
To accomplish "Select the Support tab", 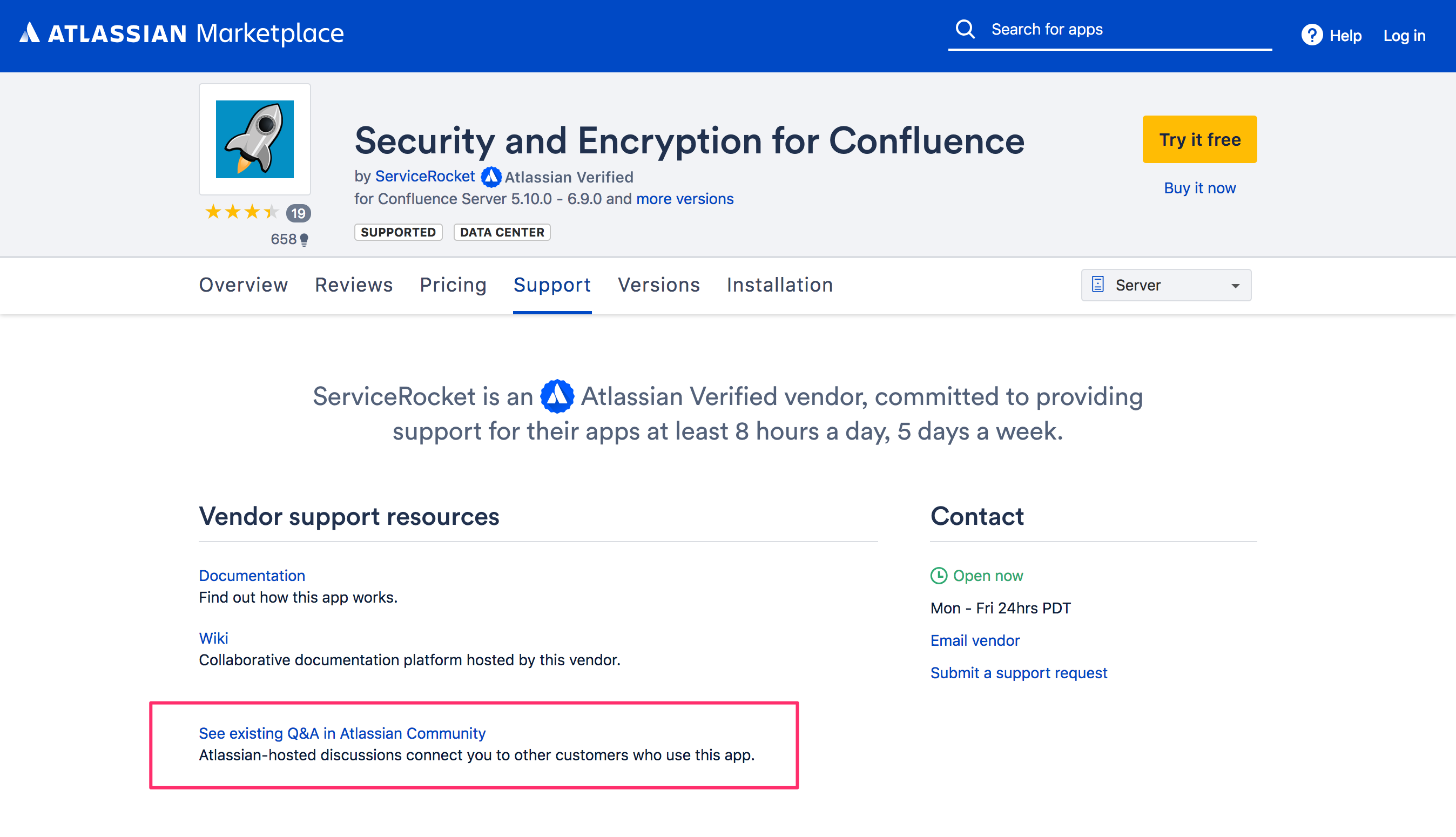I will click(x=552, y=285).
